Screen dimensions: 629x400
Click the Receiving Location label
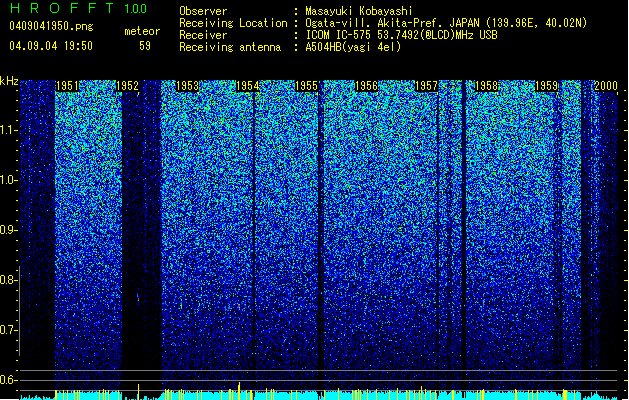point(233,23)
